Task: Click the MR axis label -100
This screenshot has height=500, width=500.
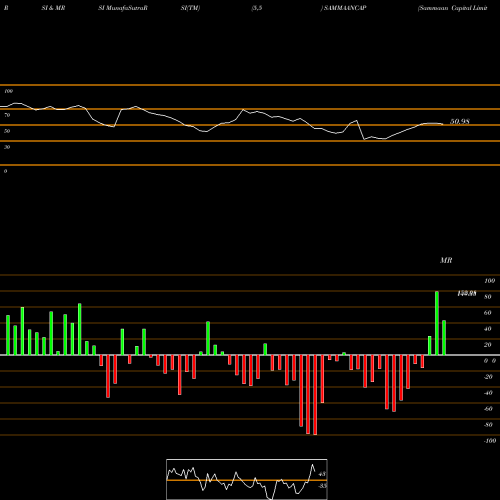Action: tap(490, 441)
